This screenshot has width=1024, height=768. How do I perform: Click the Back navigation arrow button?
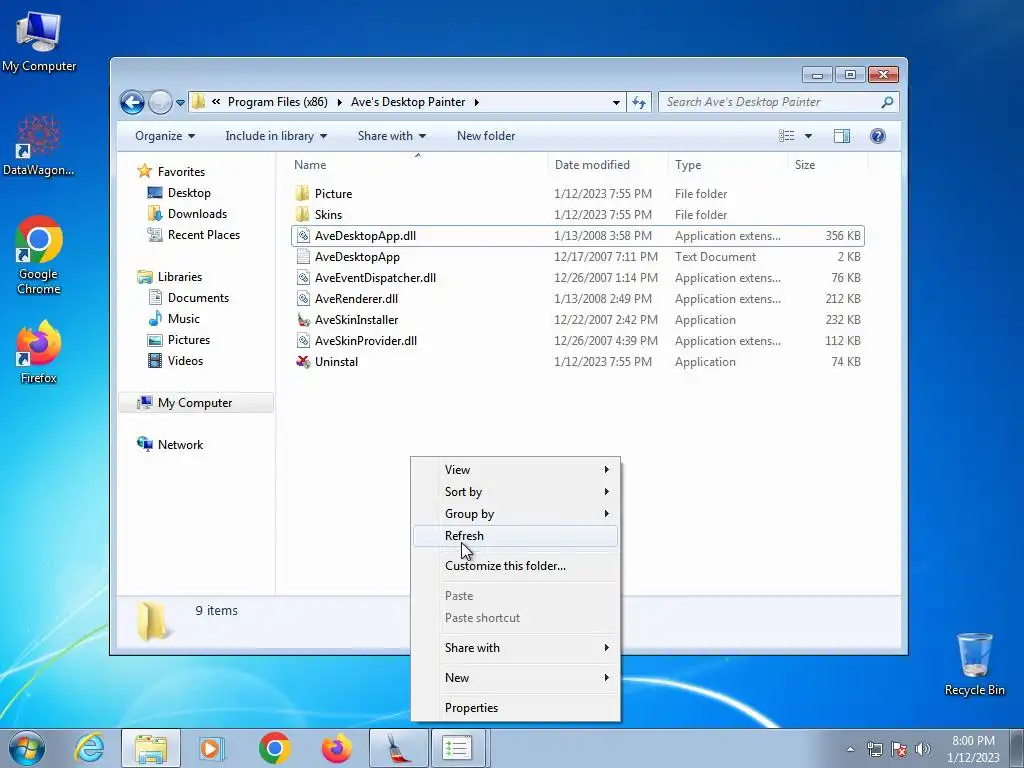(133, 102)
